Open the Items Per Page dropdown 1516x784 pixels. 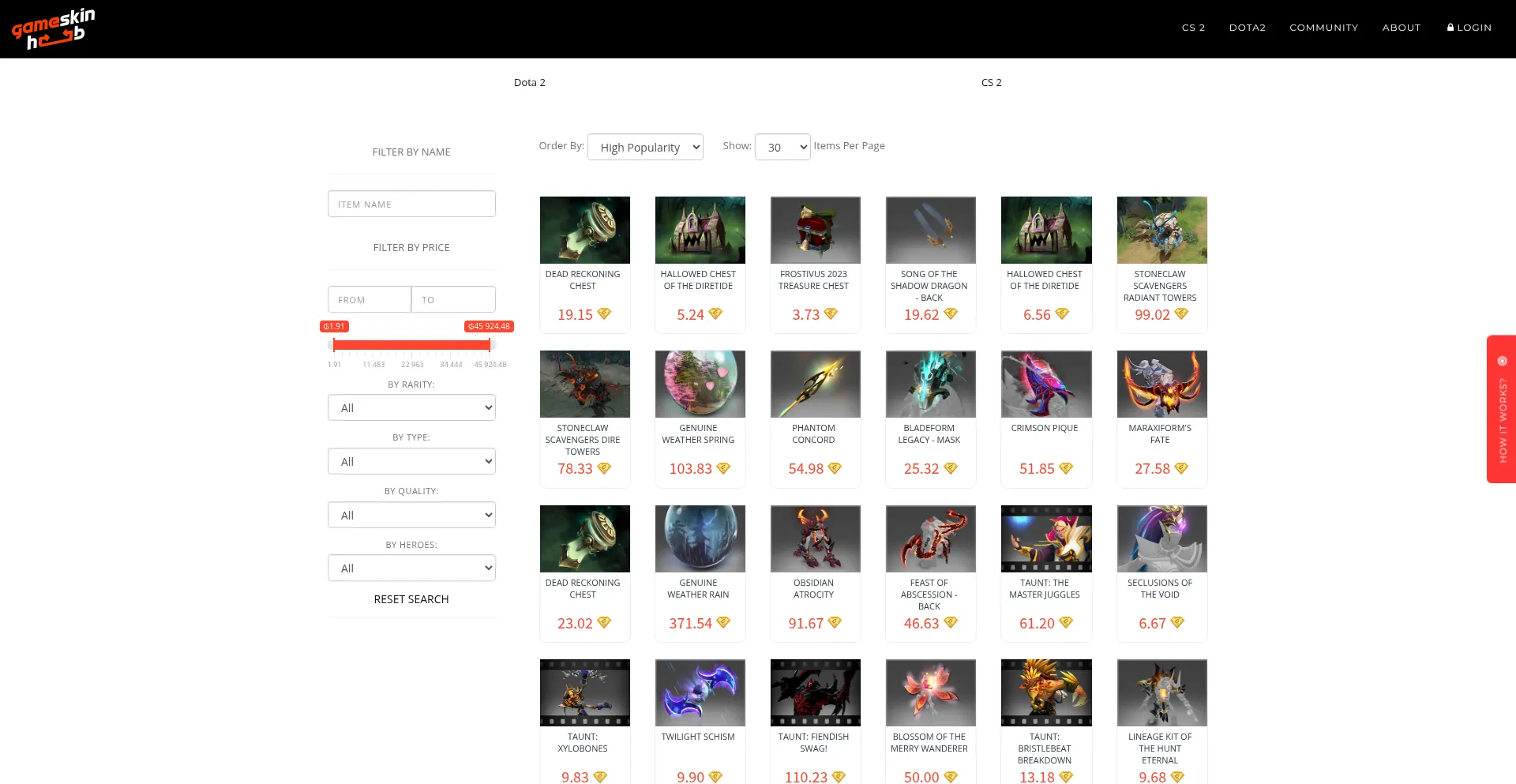(x=782, y=147)
